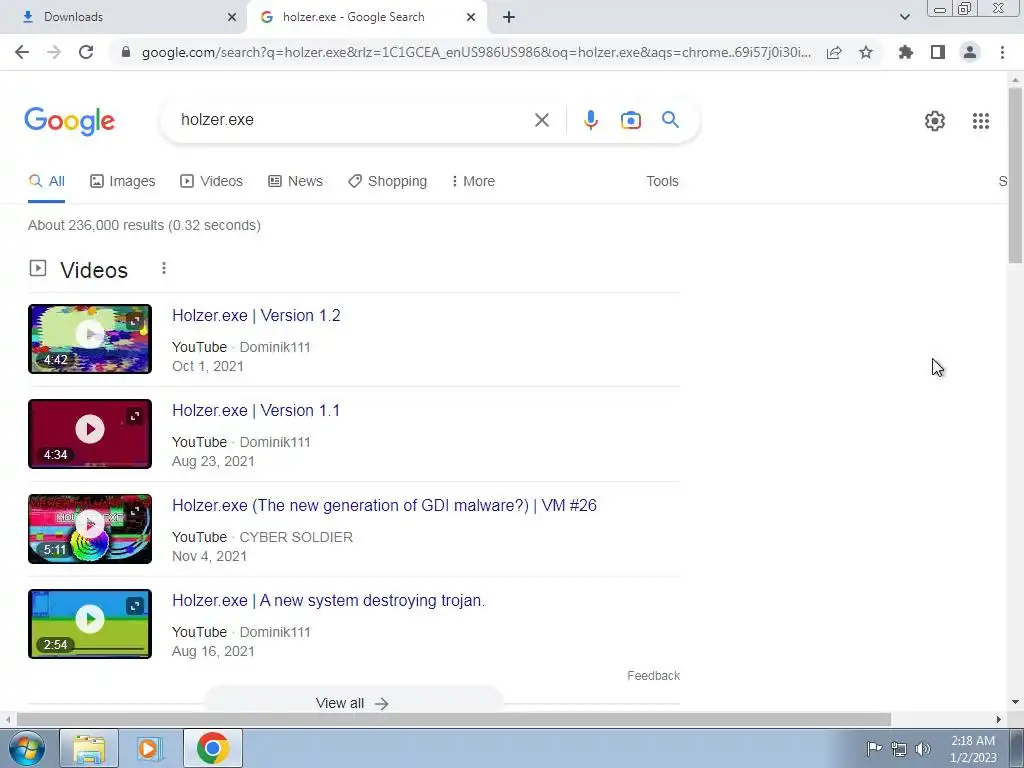Clear the search box with X
This screenshot has height=768, width=1024.
tap(541, 120)
